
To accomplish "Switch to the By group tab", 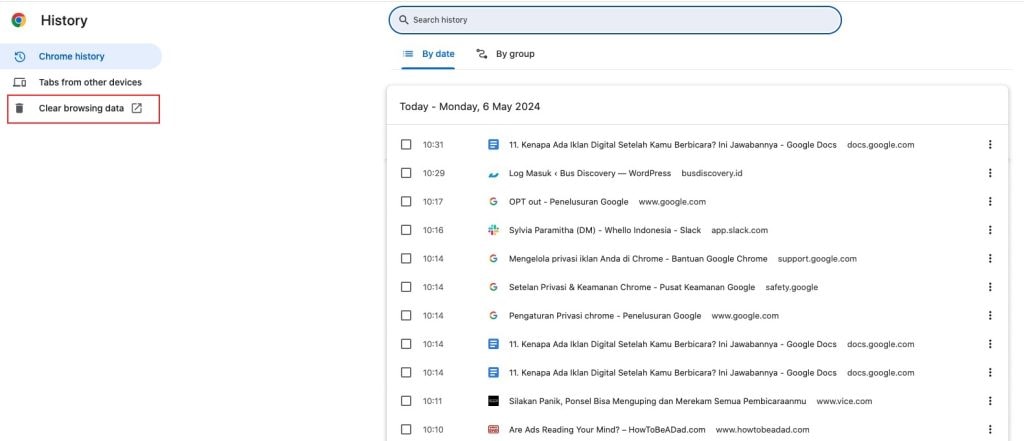I will [505, 54].
